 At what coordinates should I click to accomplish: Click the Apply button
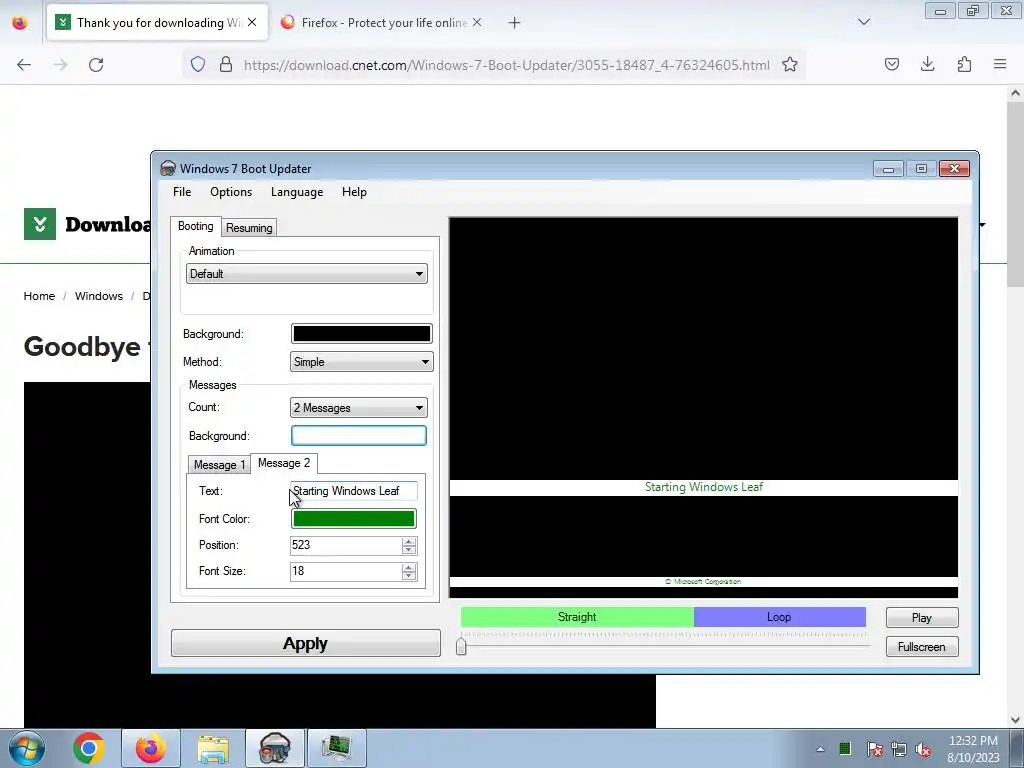[x=306, y=643]
